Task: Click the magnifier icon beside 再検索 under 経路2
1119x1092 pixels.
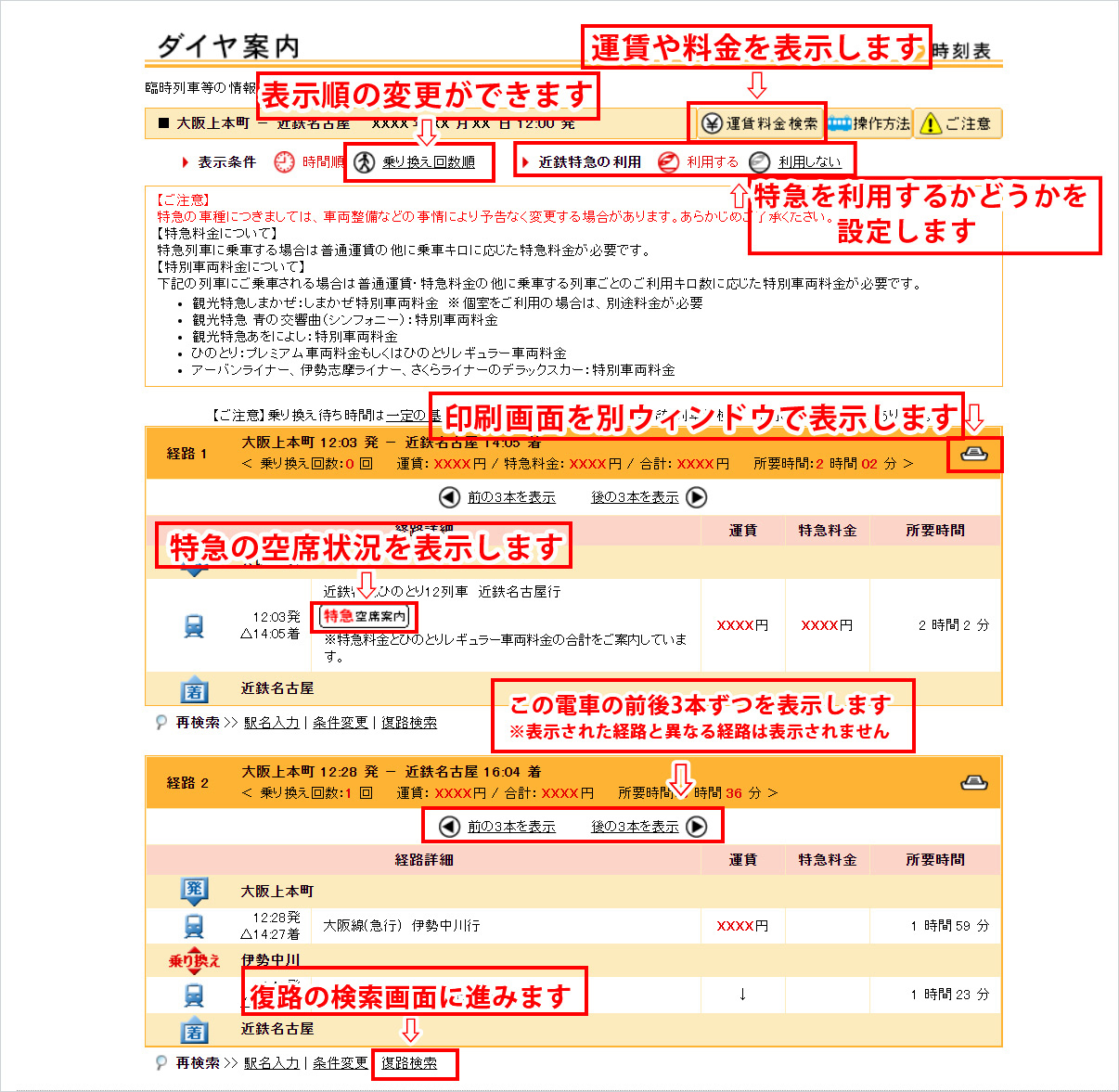Action: pos(161,1063)
